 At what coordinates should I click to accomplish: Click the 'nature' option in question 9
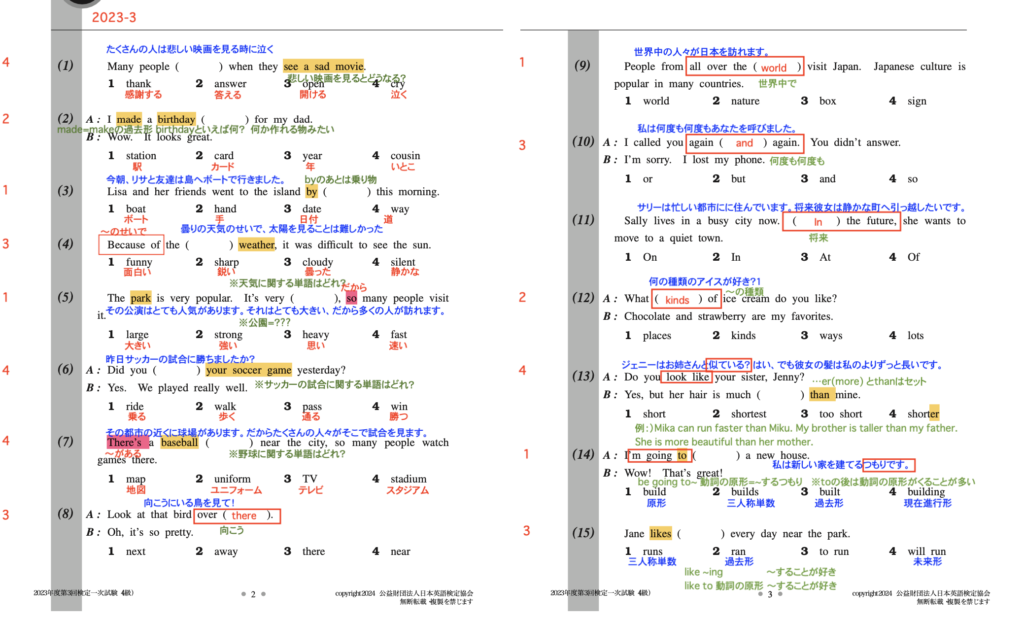tap(745, 101)
